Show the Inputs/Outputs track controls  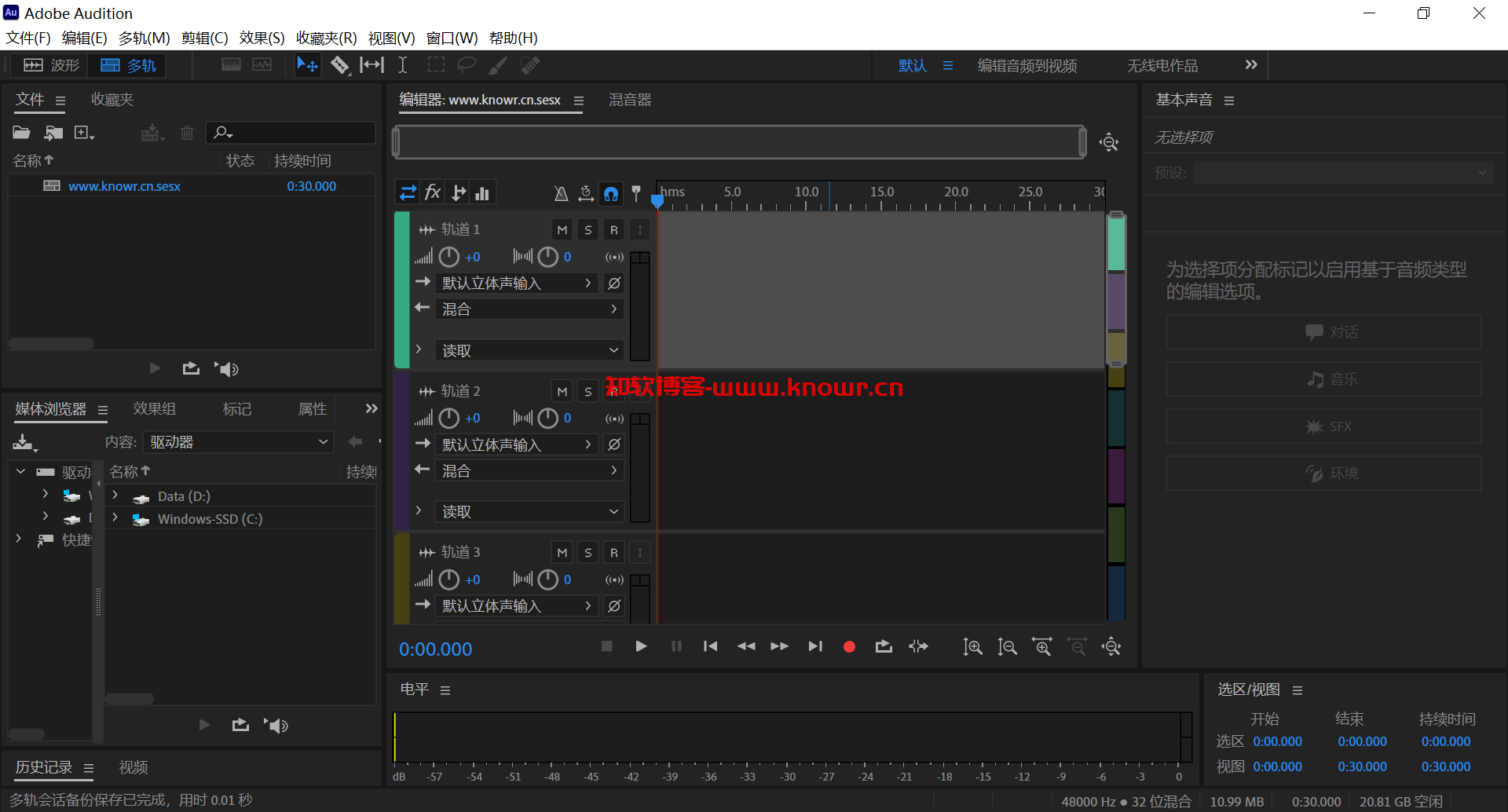click(408, 192)
